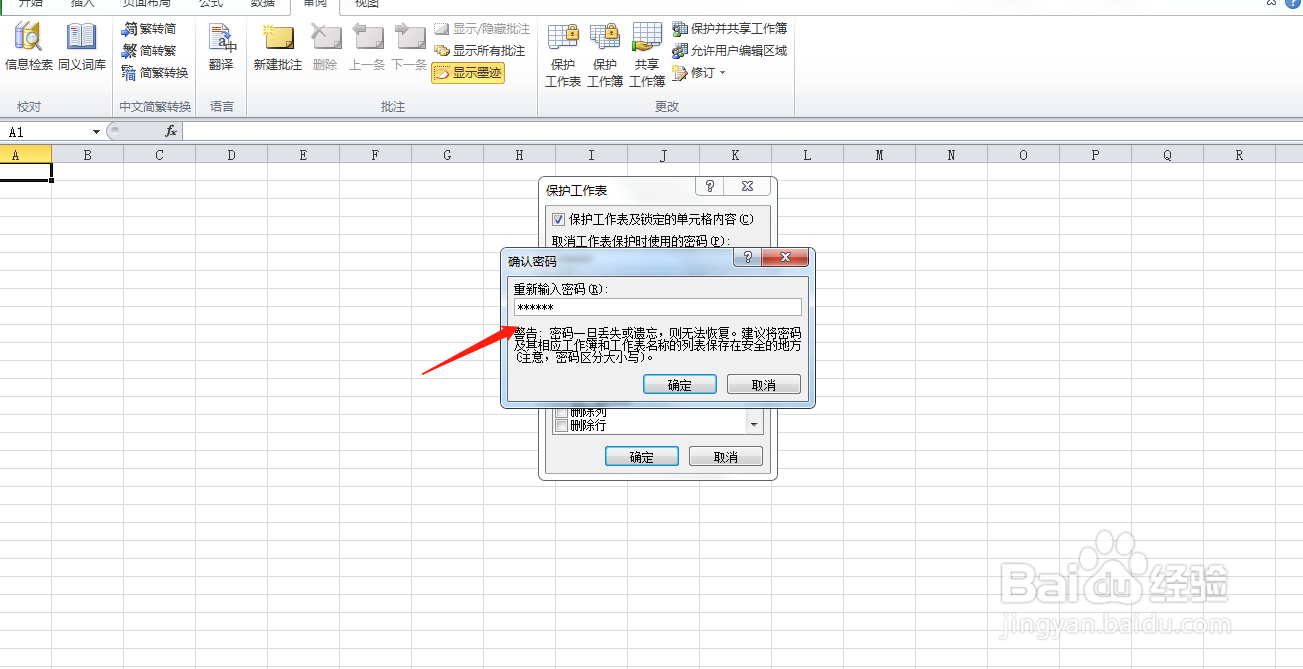Click 取消 in Protect Sheet dialog
The width and height of the screenshot is (1303, 669).
[x=726, y=457]
